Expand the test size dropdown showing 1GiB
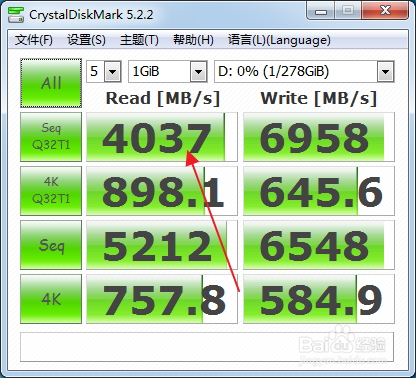The height and width of the screenshot is (378, 416). [199, 71]
